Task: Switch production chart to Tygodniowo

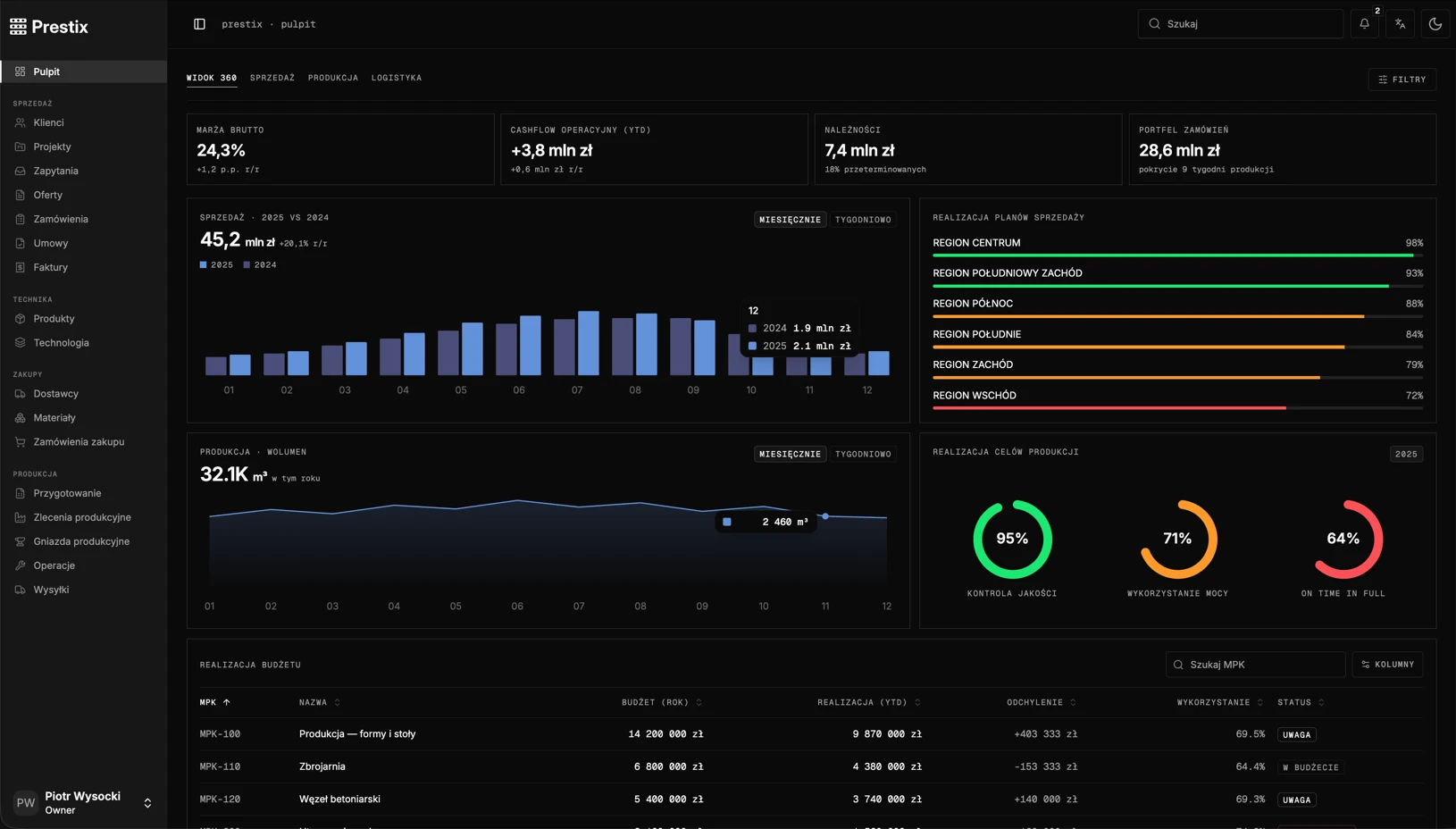Action: (x=863, y=454)
